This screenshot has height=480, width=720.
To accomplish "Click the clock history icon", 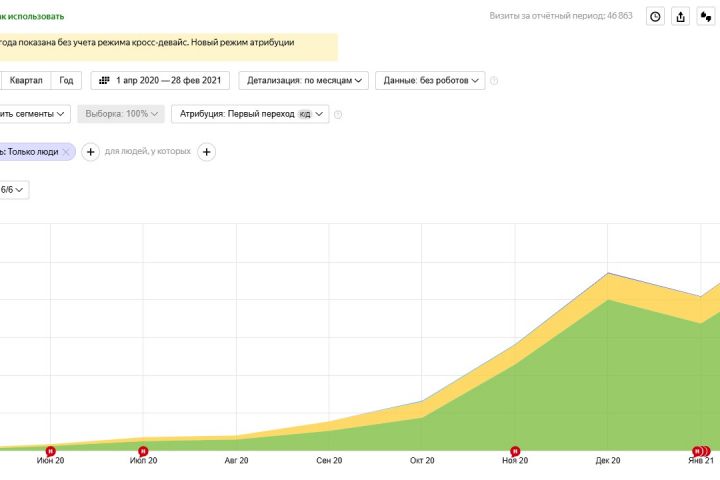I will pyautogui.click(x=655, y=16).
